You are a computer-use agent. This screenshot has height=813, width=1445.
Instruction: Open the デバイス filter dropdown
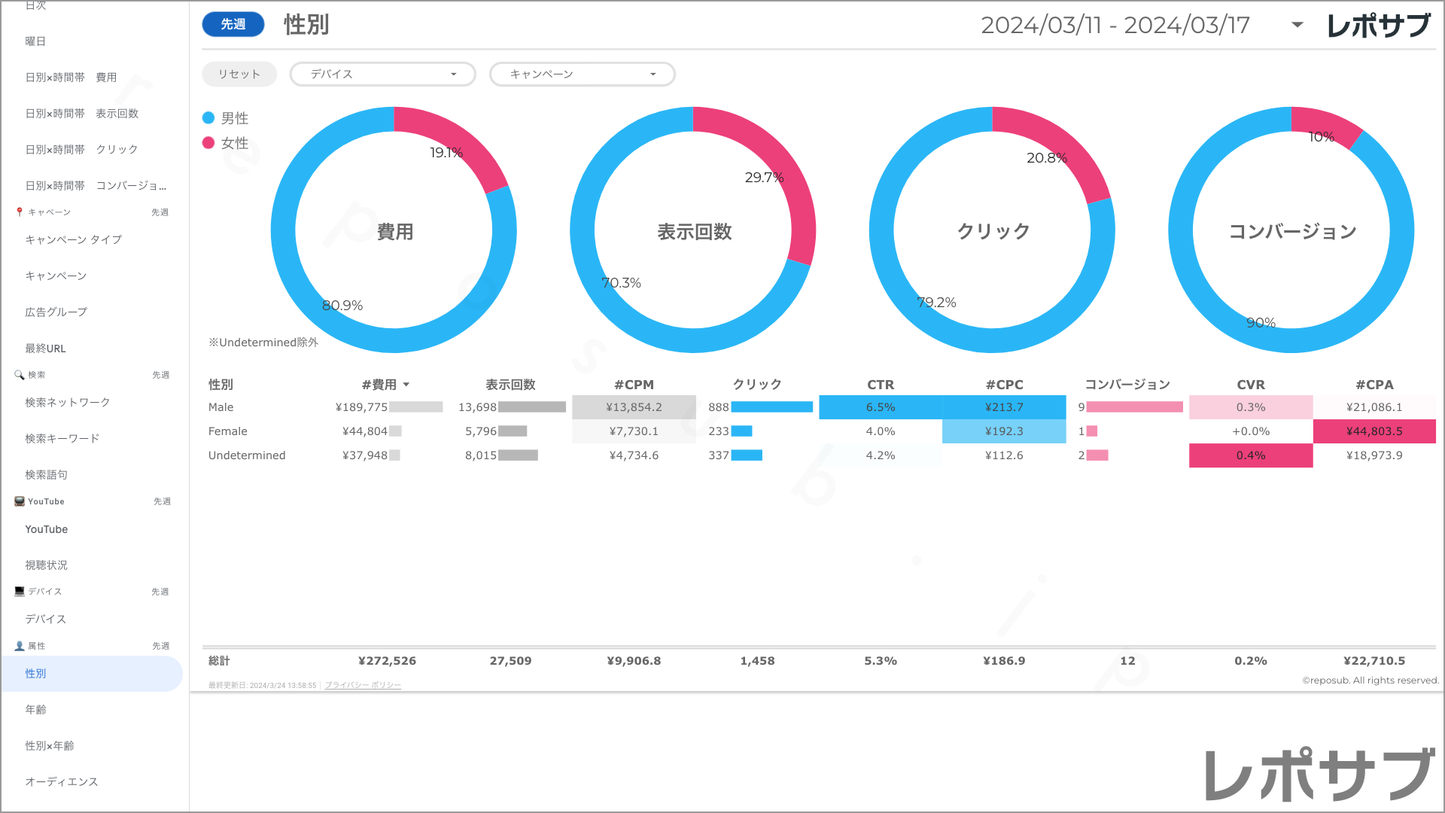tap(382, 74)
